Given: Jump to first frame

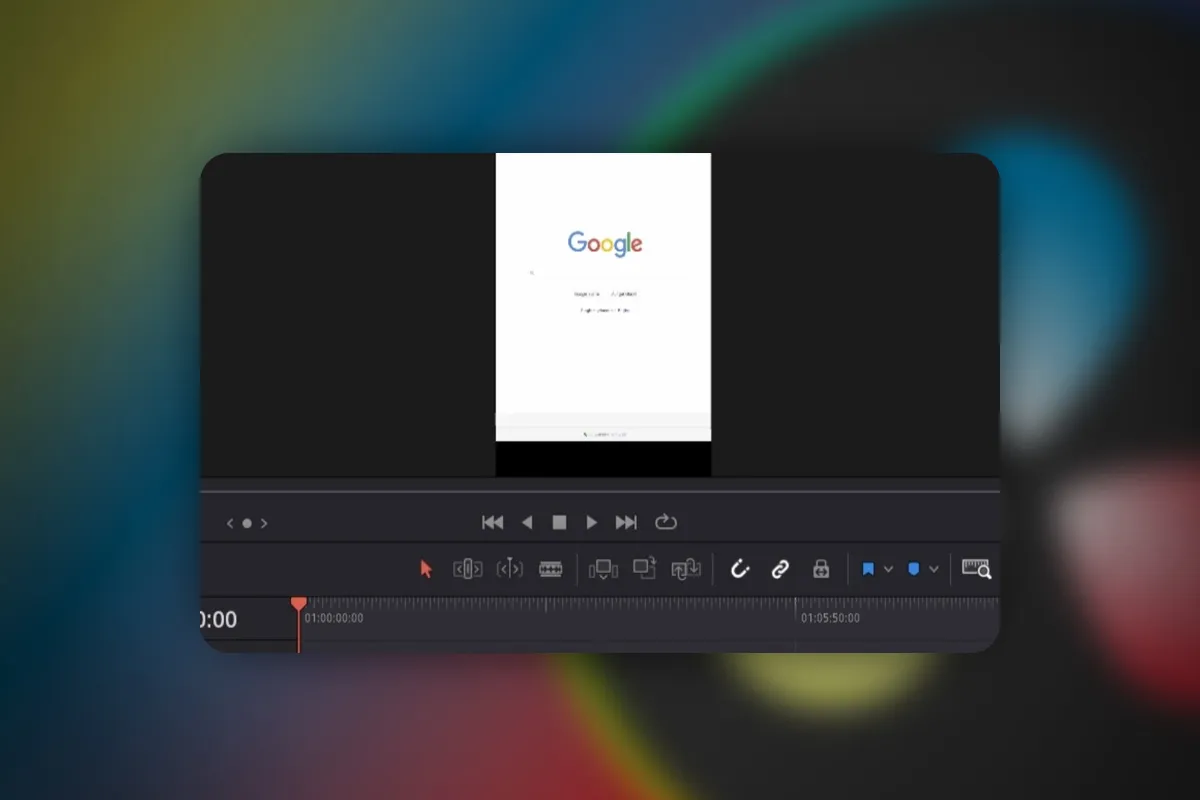Looking at the screenshot, I should (493, 522).
